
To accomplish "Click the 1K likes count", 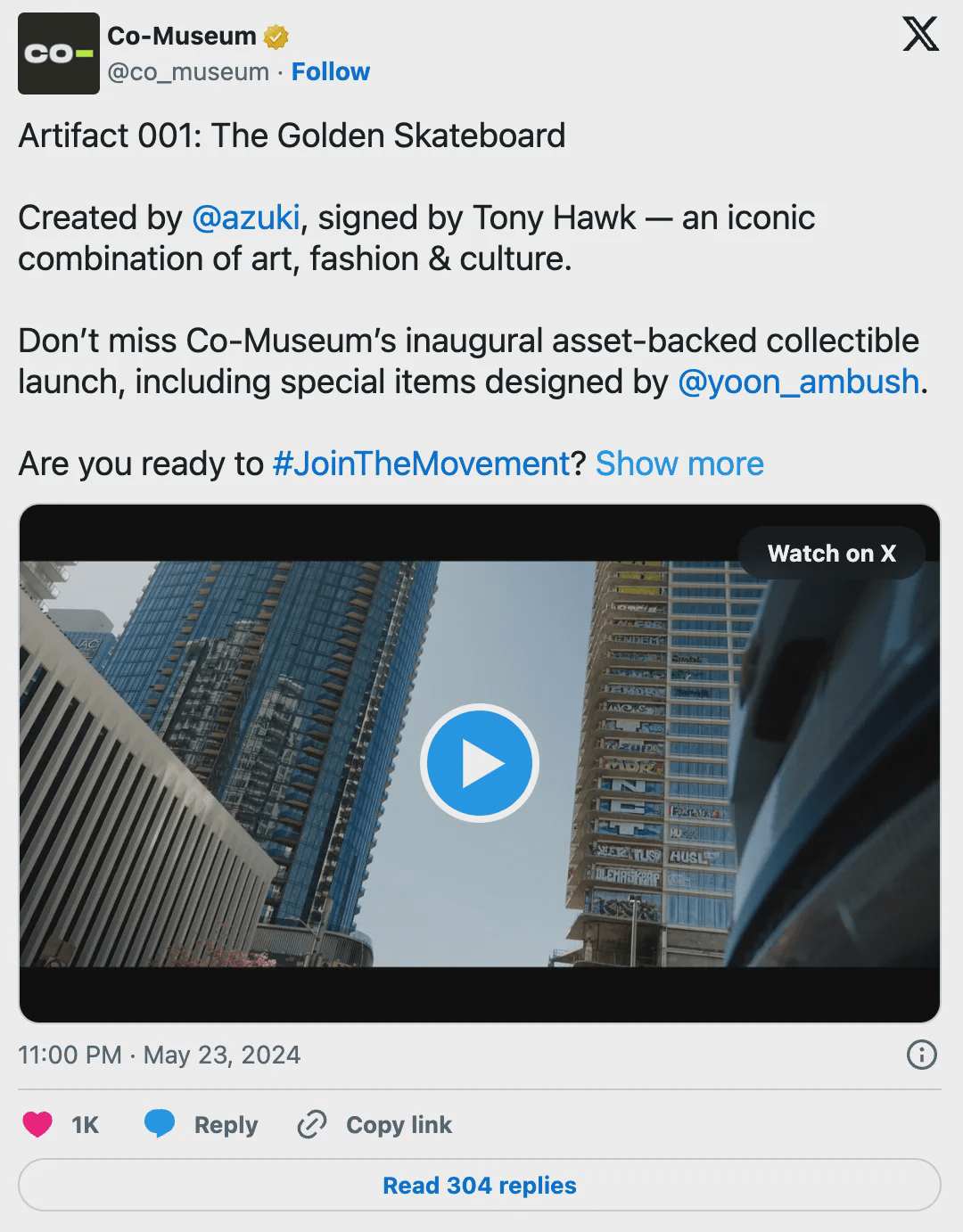I will pos(86,1125).
